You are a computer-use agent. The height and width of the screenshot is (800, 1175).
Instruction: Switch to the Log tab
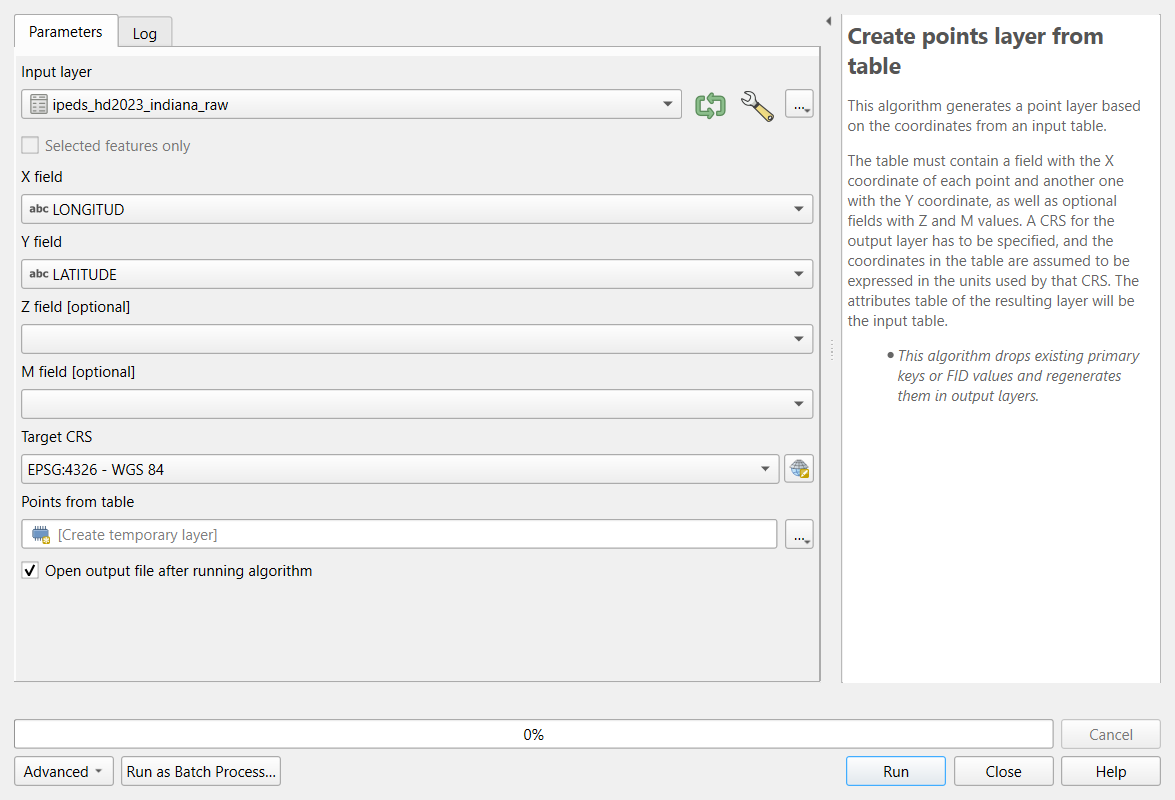(145, 33)
